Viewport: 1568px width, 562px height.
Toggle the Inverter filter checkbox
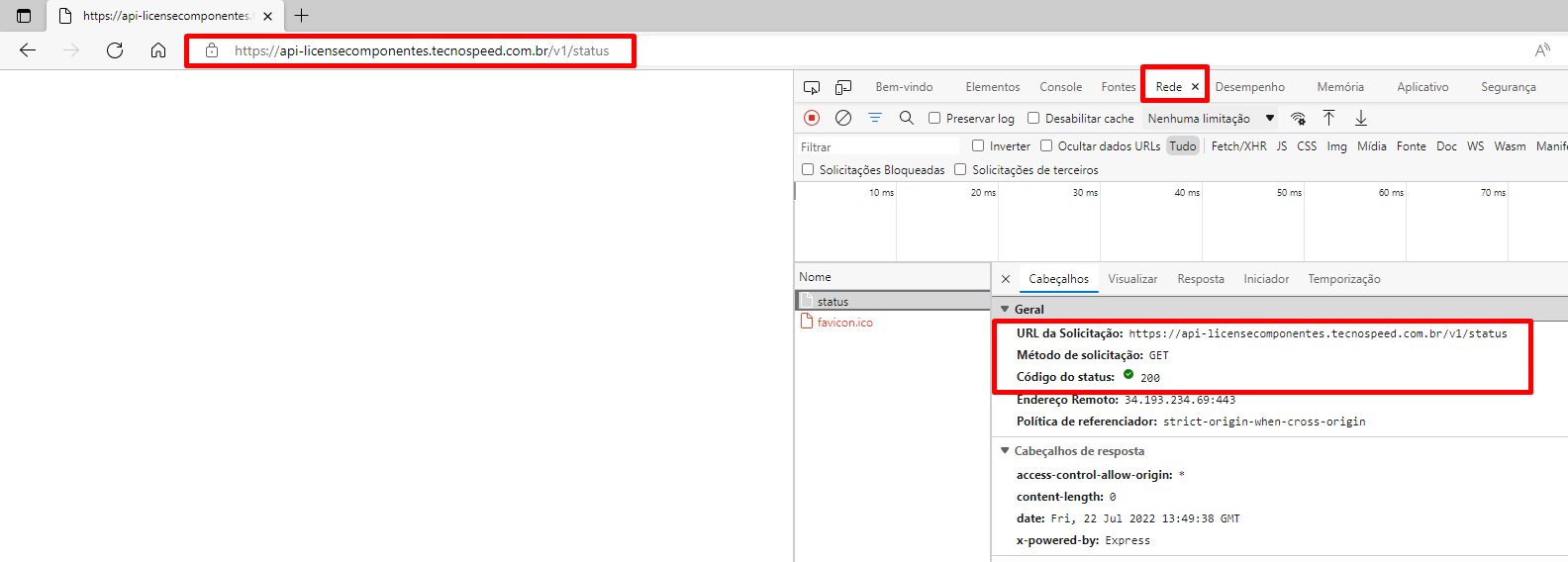pos(978,145)
